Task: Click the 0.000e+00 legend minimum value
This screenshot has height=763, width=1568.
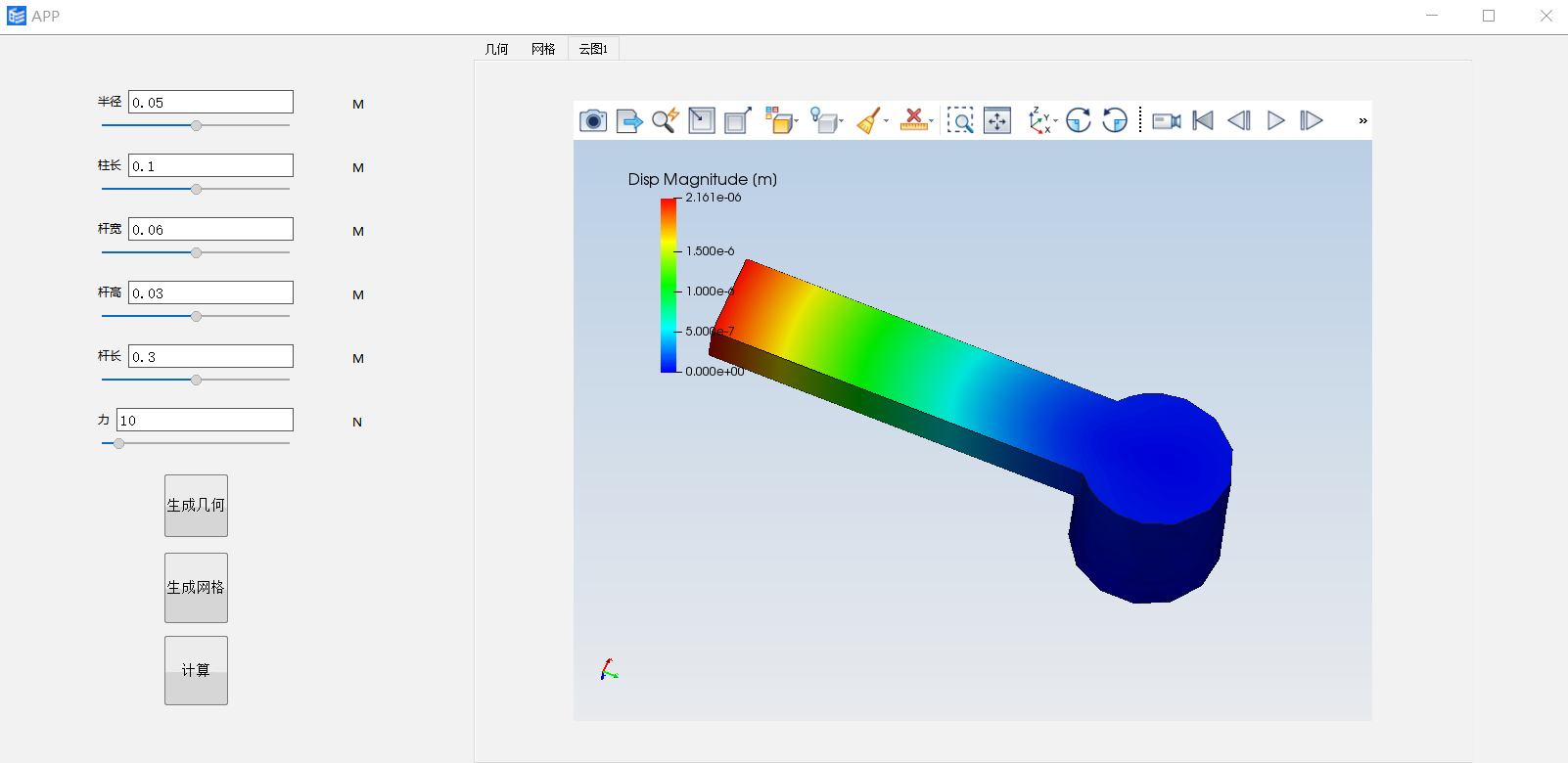Action: (715, 372)
